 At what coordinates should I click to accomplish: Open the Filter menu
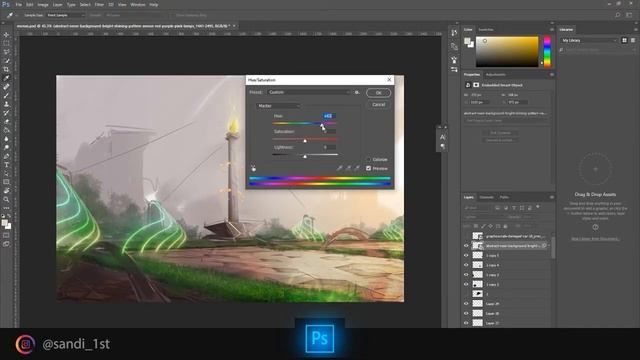[x=99, y=4]
